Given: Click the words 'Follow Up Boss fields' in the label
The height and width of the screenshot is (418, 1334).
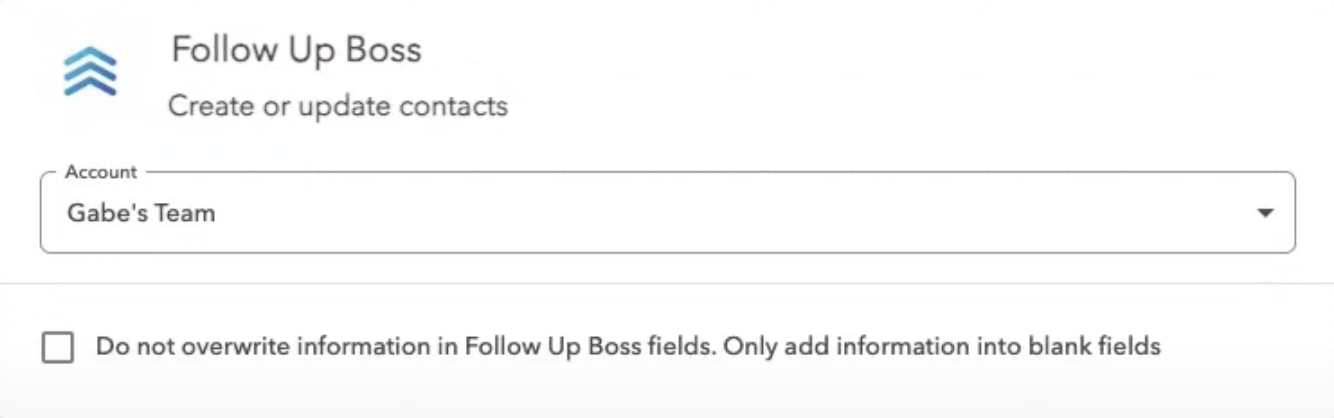Looking at the screenshot, I should (590, 347).
